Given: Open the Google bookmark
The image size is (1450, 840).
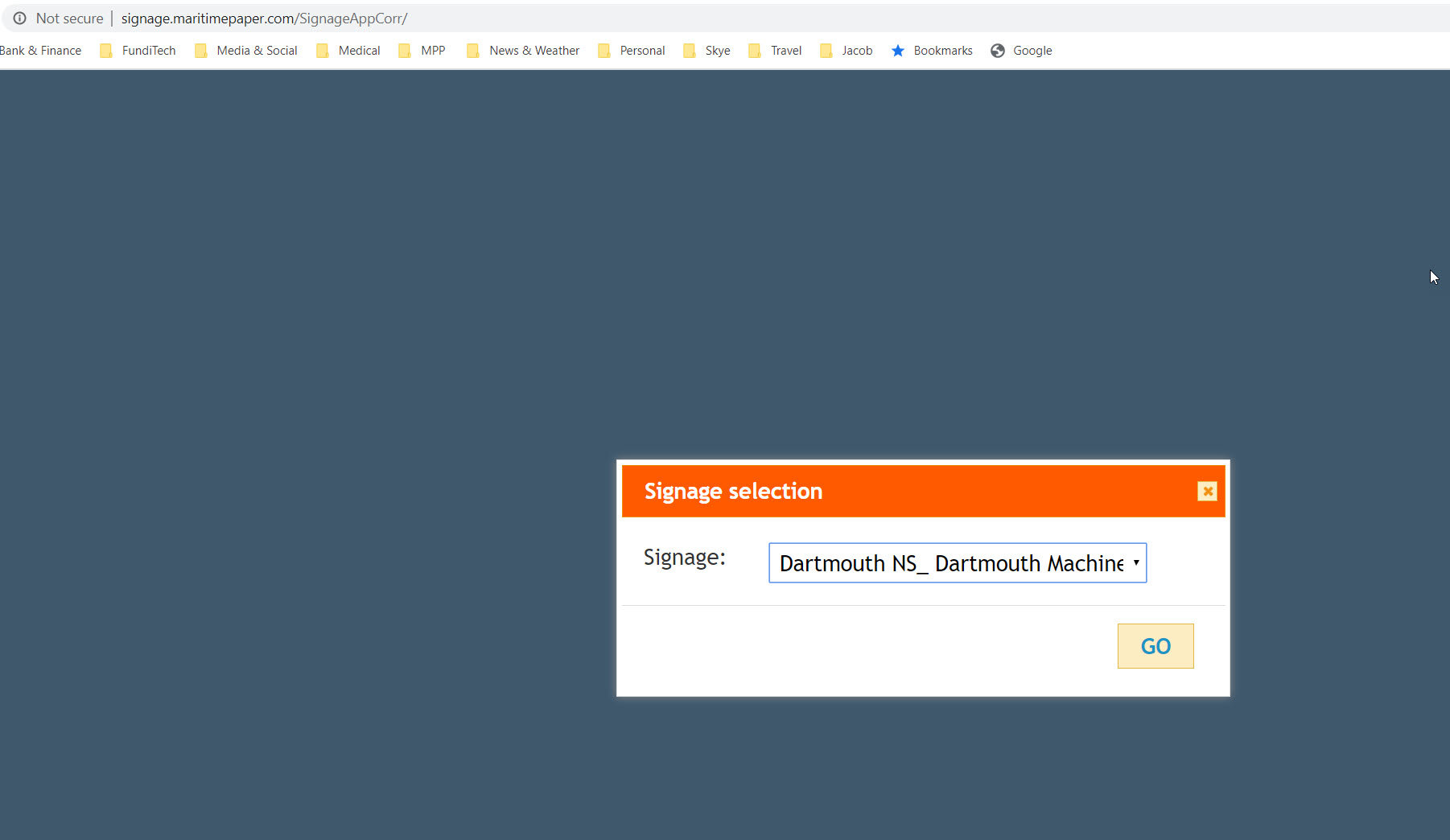Looking at the screenshot, I should click(1021, 51).
